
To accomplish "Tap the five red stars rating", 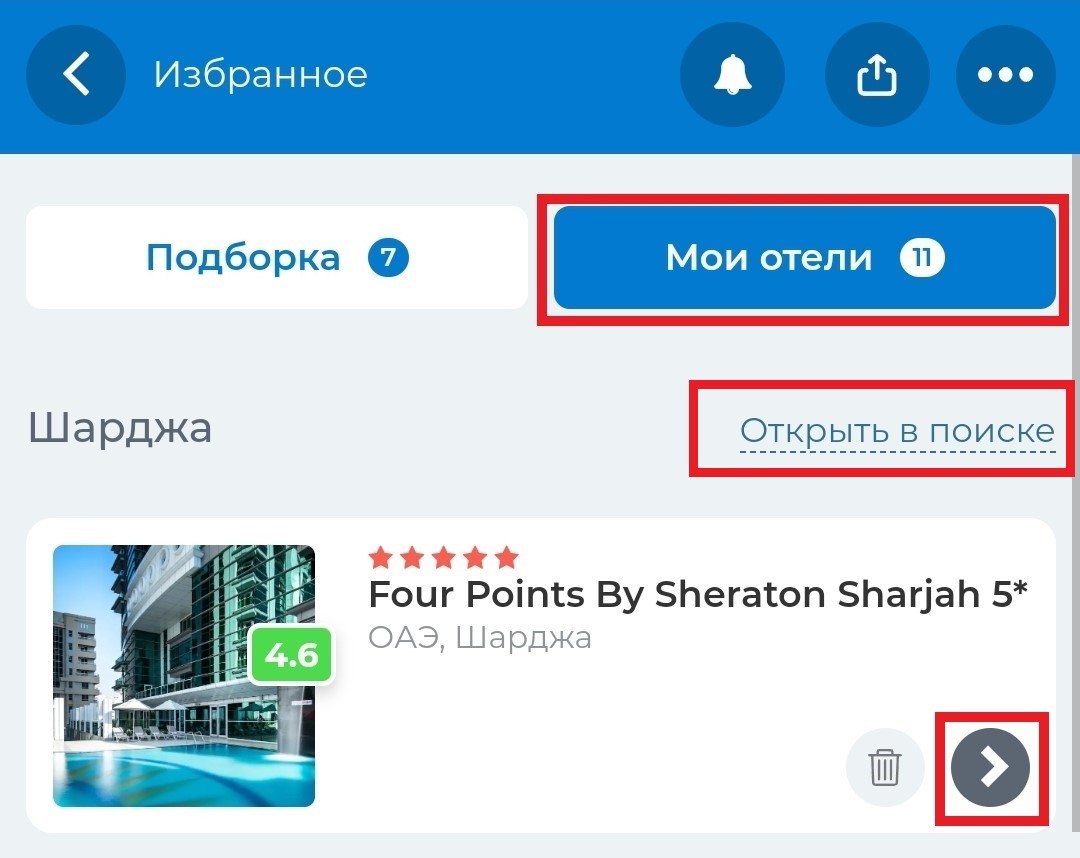I will click(x=444, y=557).
